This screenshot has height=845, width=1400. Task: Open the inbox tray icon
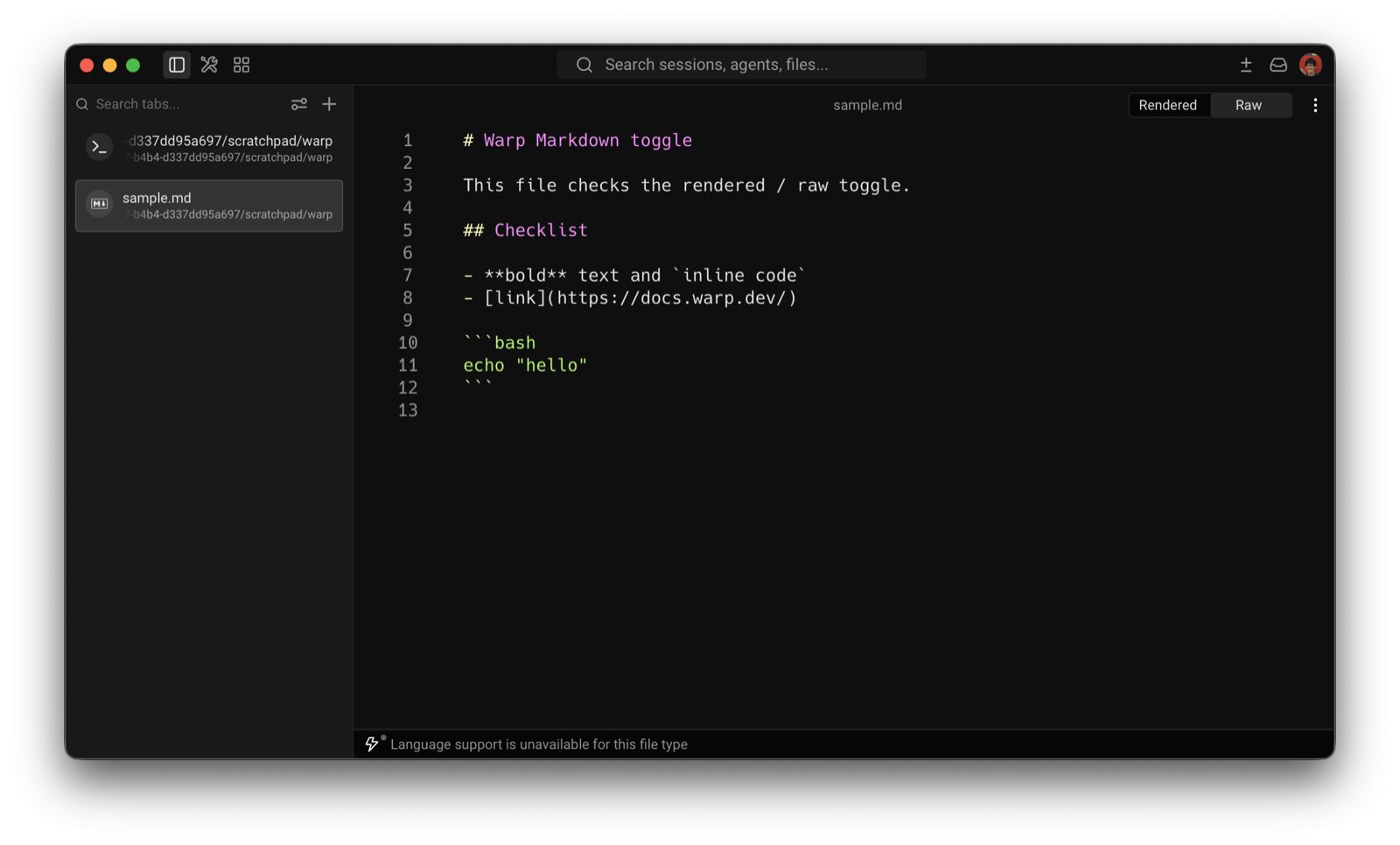(x=1278, y=65)
